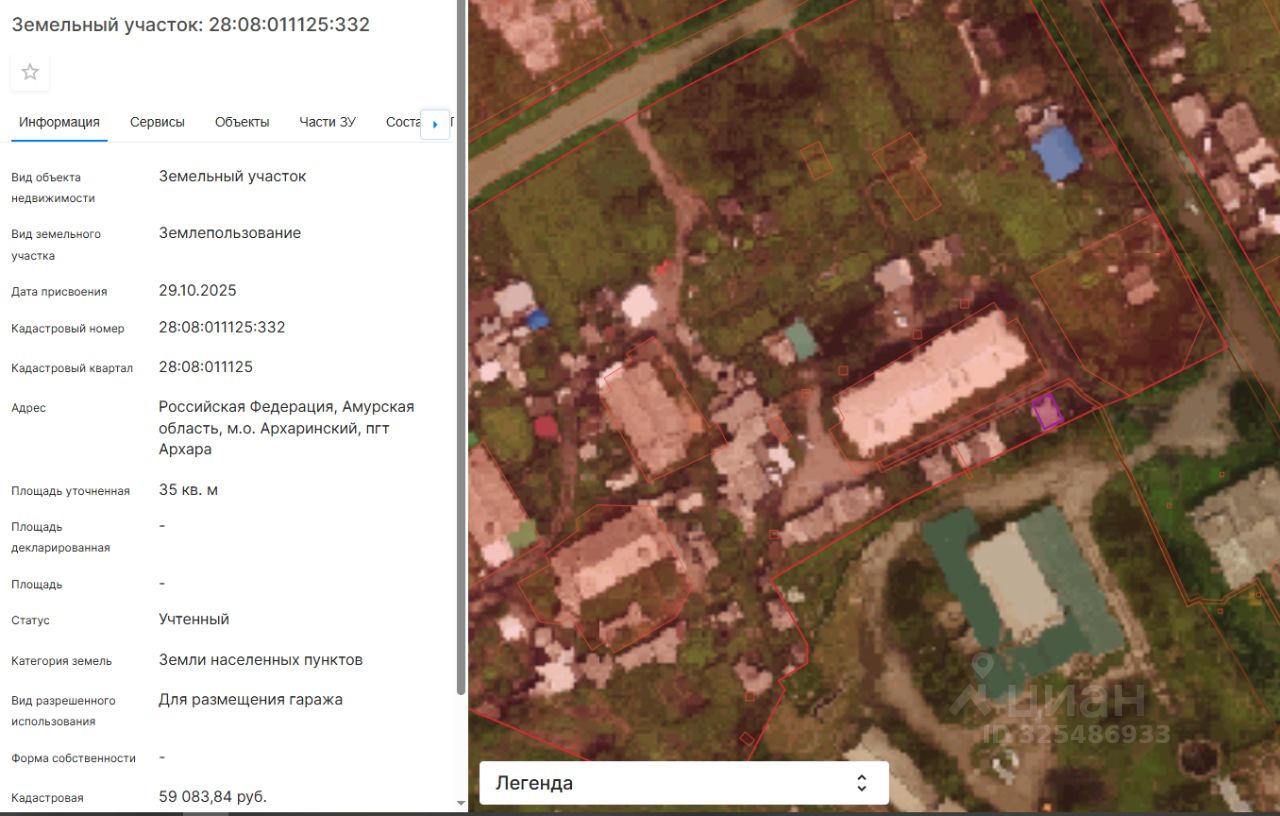This screenshot has width=1280, height=816.
Task: Click the Землепользование value
Action: click(230, 233)
